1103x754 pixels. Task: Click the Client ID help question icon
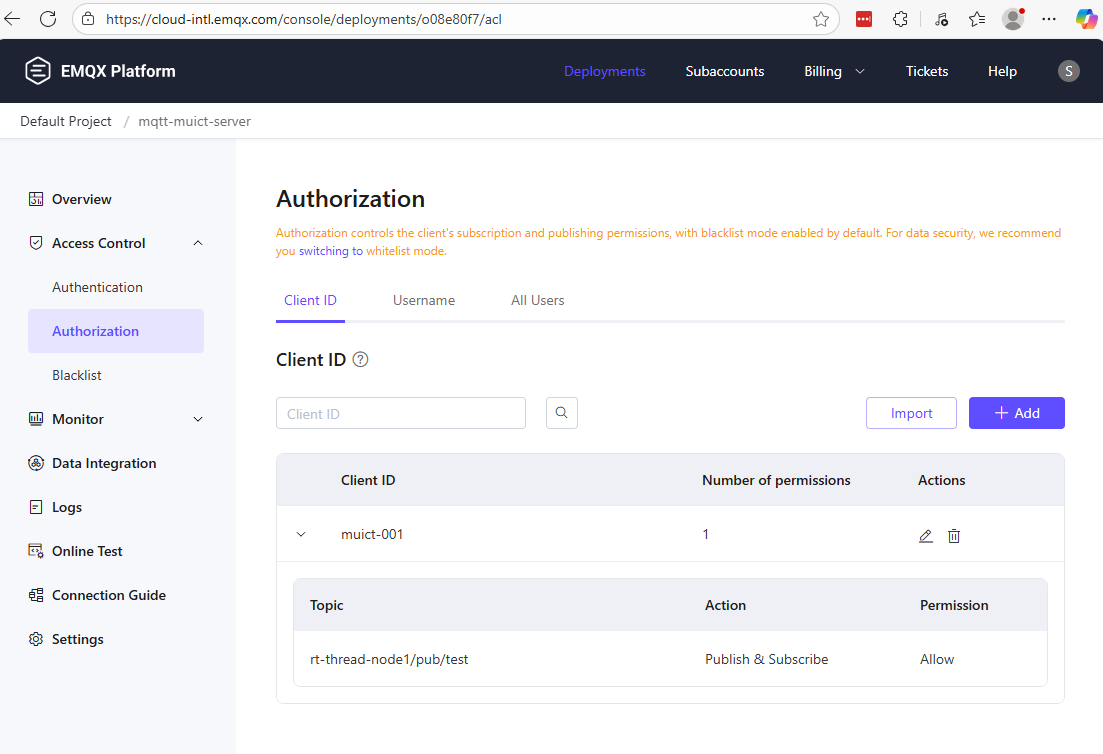click(361, 360)
